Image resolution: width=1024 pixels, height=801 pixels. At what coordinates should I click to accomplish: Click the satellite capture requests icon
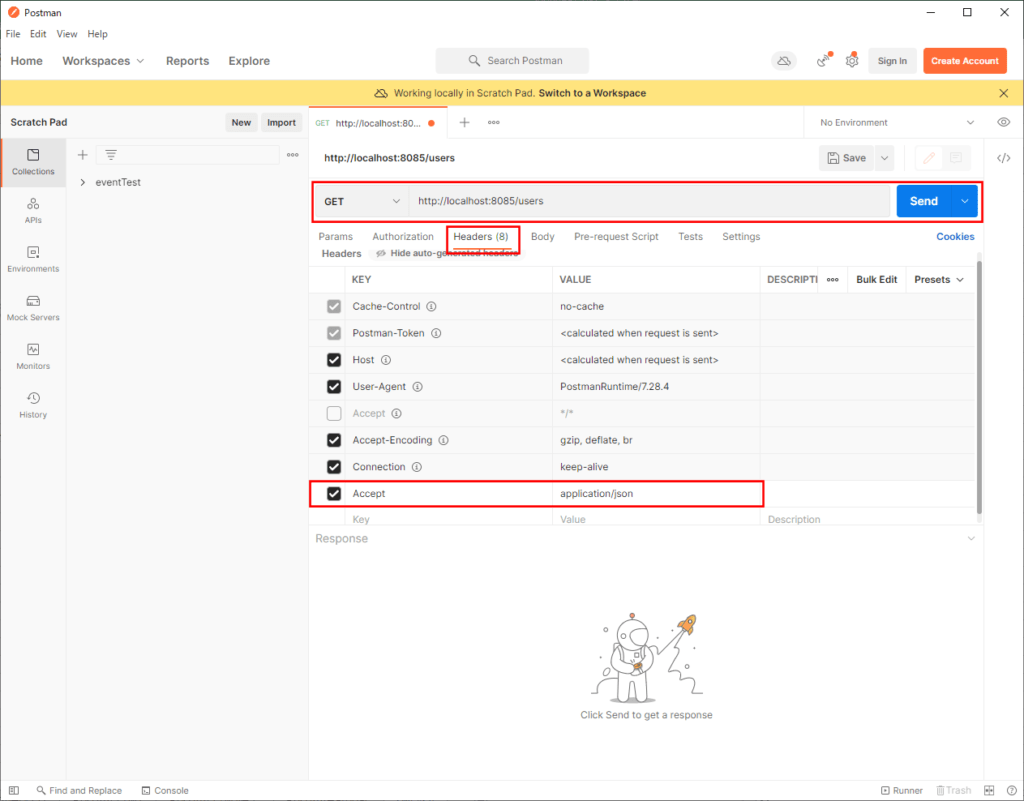[824, 61]
